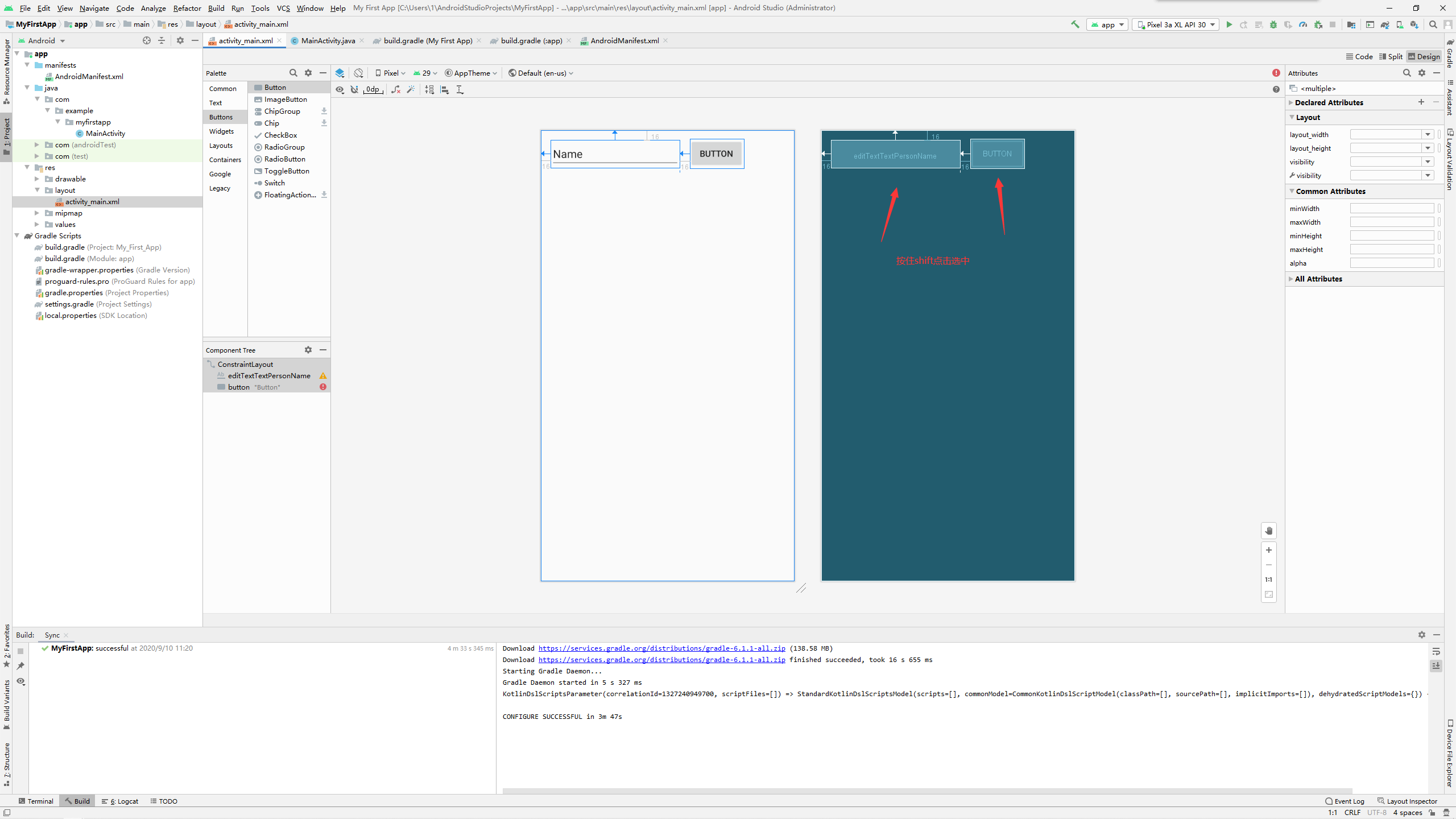1456x819 pixels.
Task: Click the green Run app icon
Action: tap(1229, 24)
